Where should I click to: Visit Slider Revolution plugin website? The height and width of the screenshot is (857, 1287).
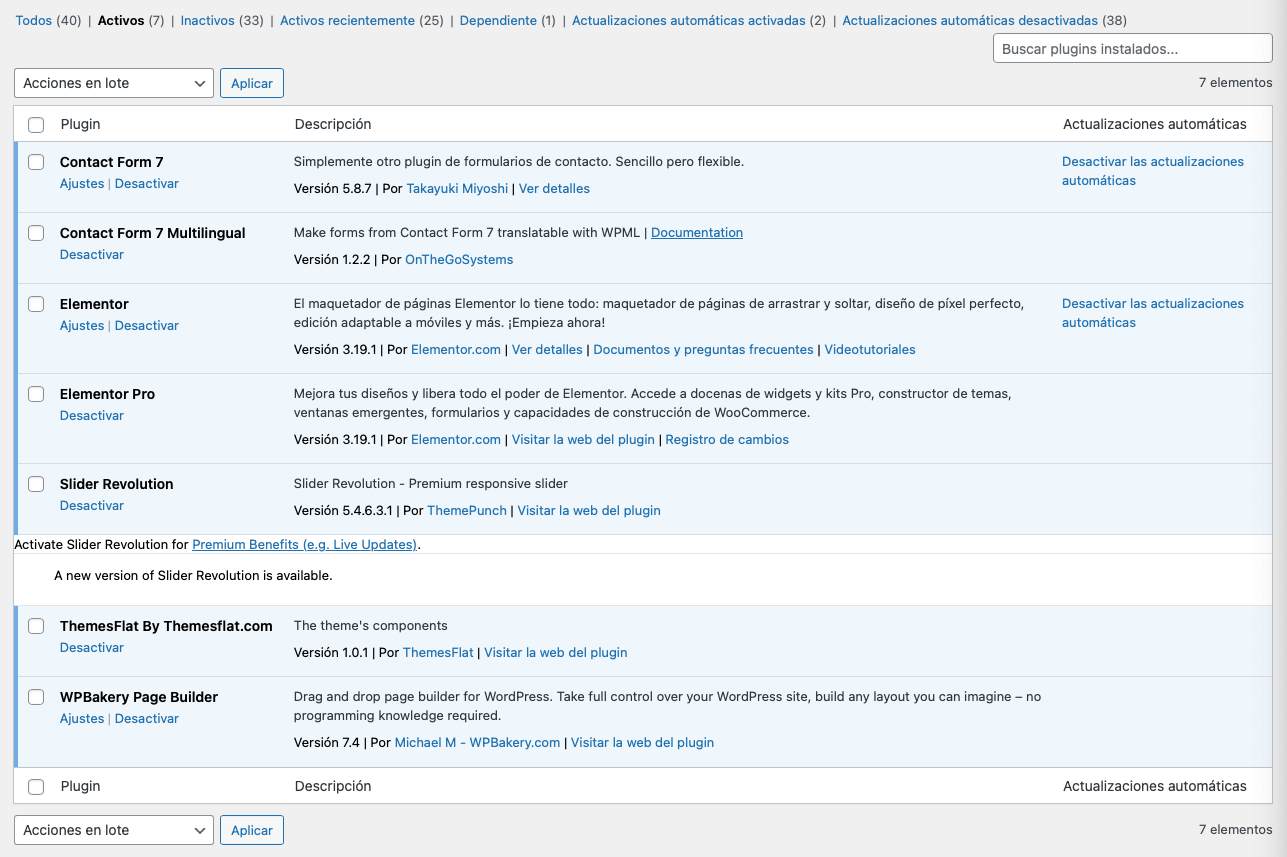point(589,511)
